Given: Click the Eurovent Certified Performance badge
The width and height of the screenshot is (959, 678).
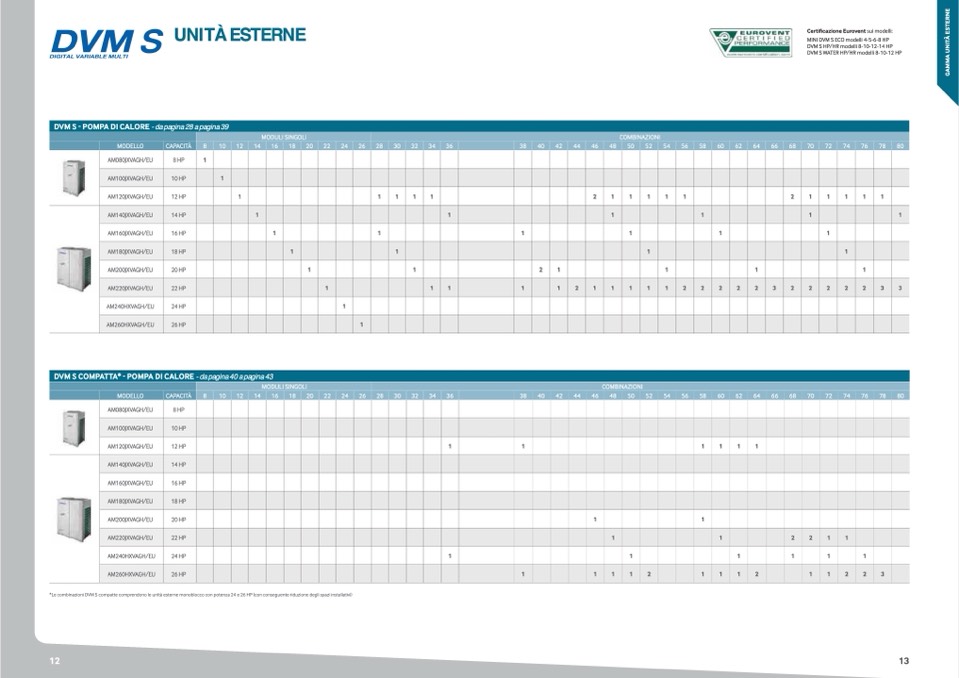Looking at the screenshot, I should coord(750,42).
